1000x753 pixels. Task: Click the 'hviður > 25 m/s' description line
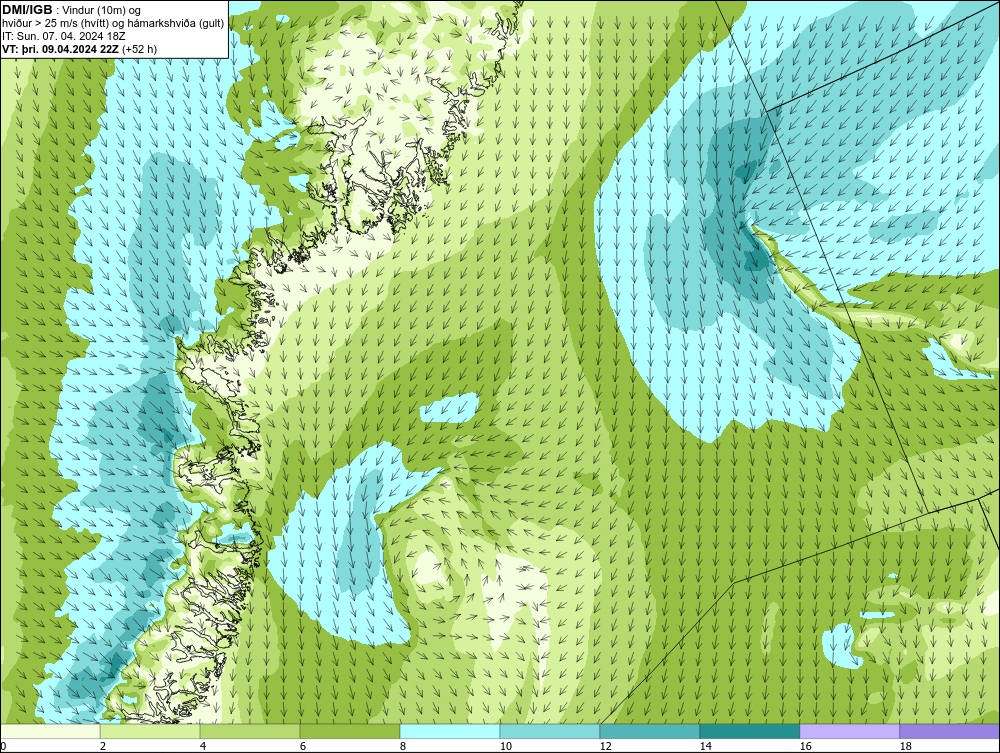point(114,24)
